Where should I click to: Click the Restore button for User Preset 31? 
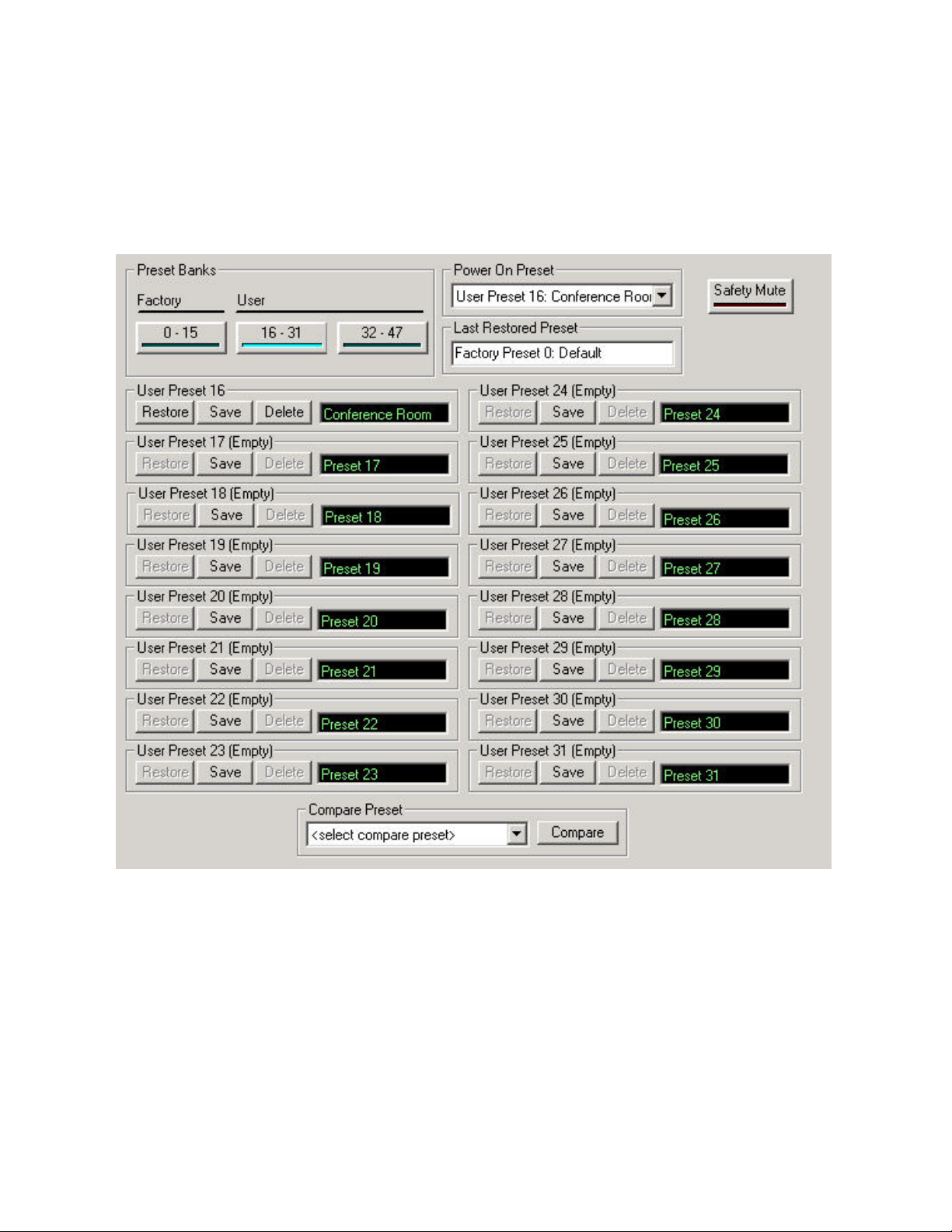tap(508, 772)
